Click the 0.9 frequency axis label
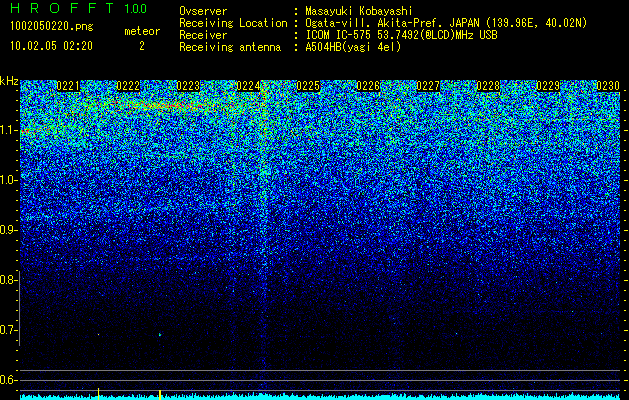Screen dimensions: 629x400 [8, 230]
